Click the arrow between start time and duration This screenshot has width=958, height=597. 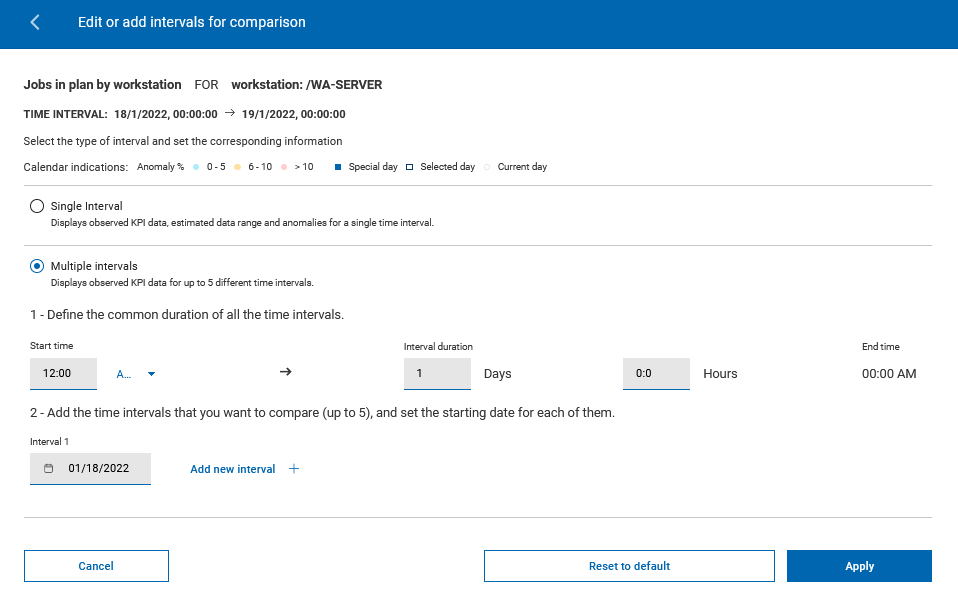[285, 372]
